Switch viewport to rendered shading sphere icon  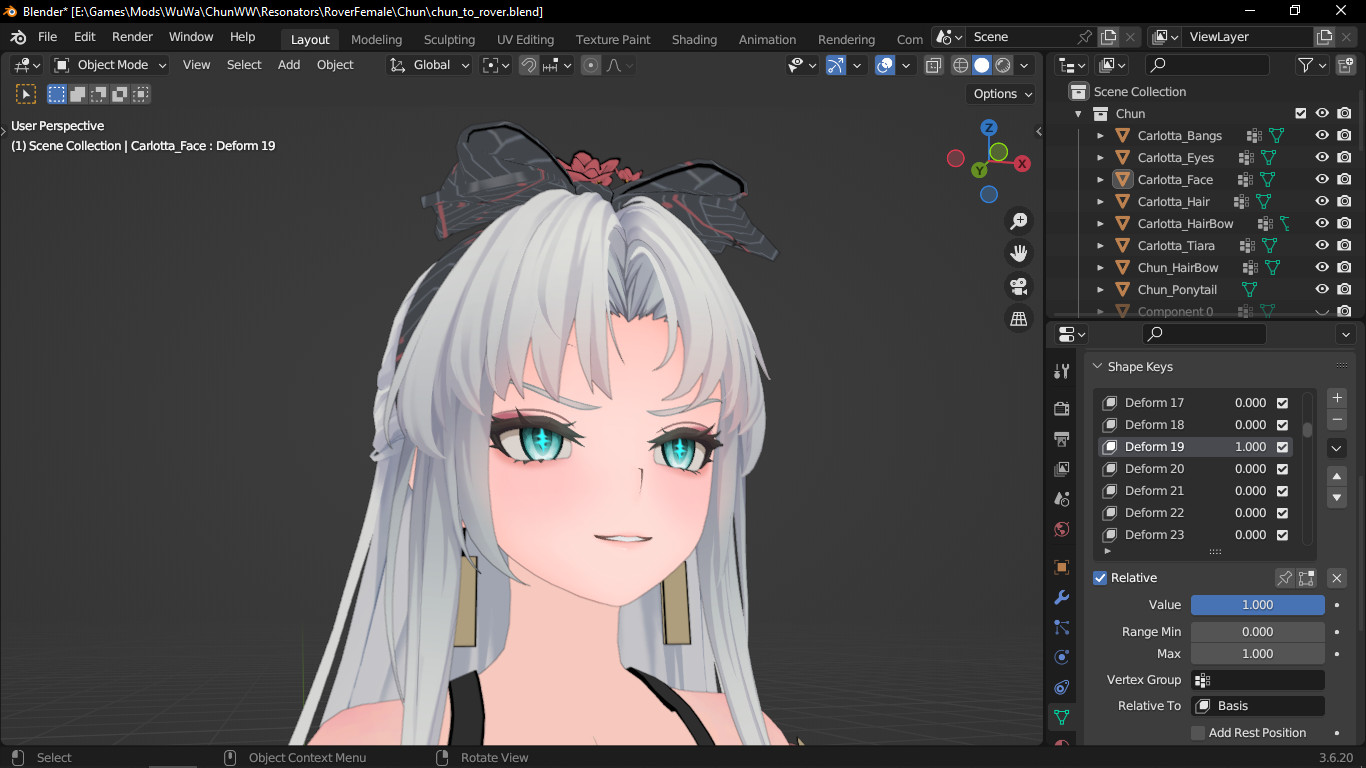[x=1002, y=64]
